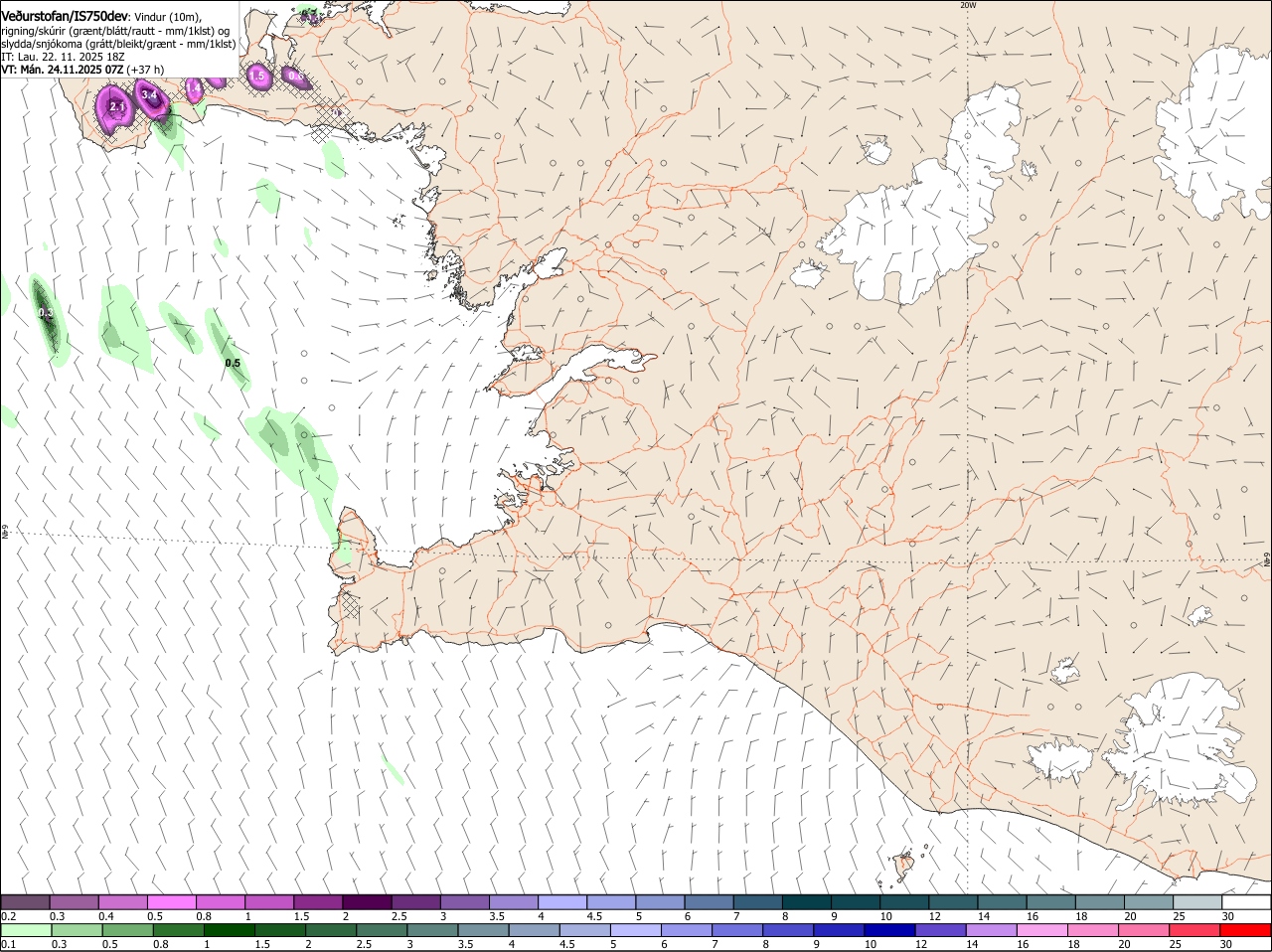Select the white top-row legend swatch labelled 30
The width and height of the screenshot is (1272, 952).
(x=1247, y=902)
